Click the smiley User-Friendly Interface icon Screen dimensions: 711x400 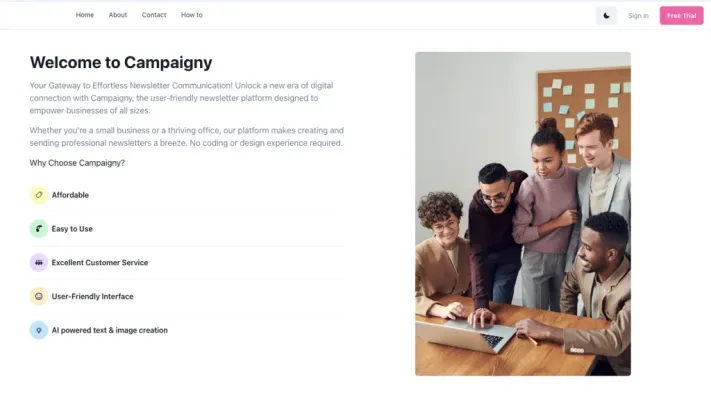(x=39, y=296)
